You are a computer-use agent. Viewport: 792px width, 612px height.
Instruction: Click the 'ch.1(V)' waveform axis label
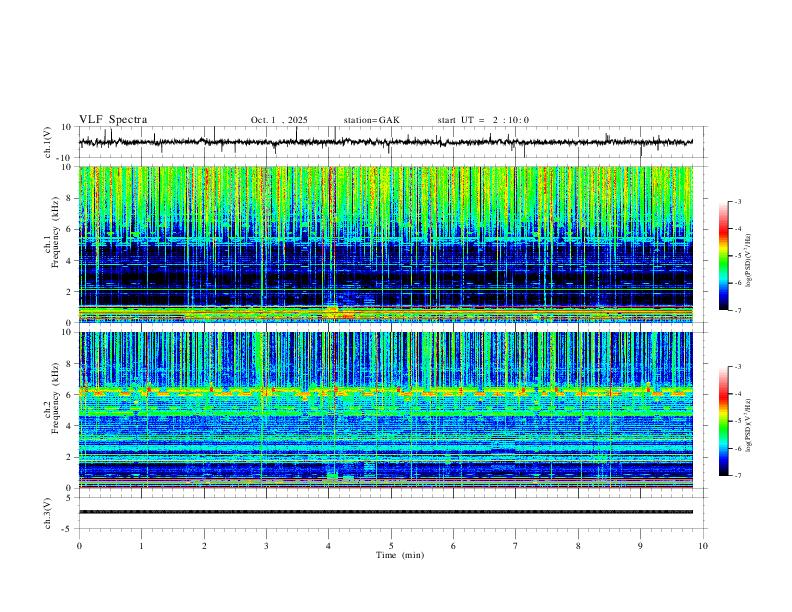click(48, 142)
